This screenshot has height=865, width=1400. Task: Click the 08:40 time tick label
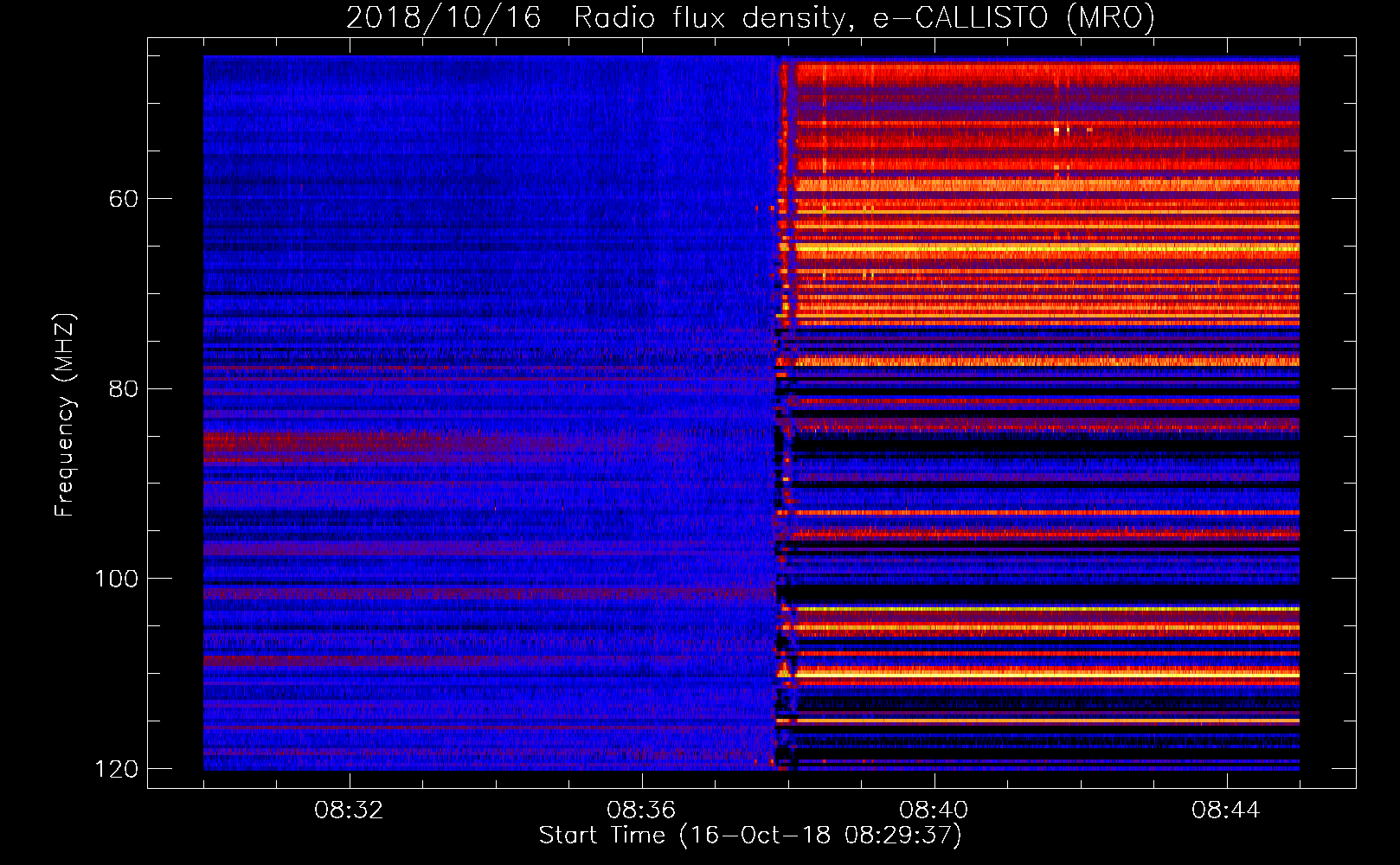coord(934,811)
